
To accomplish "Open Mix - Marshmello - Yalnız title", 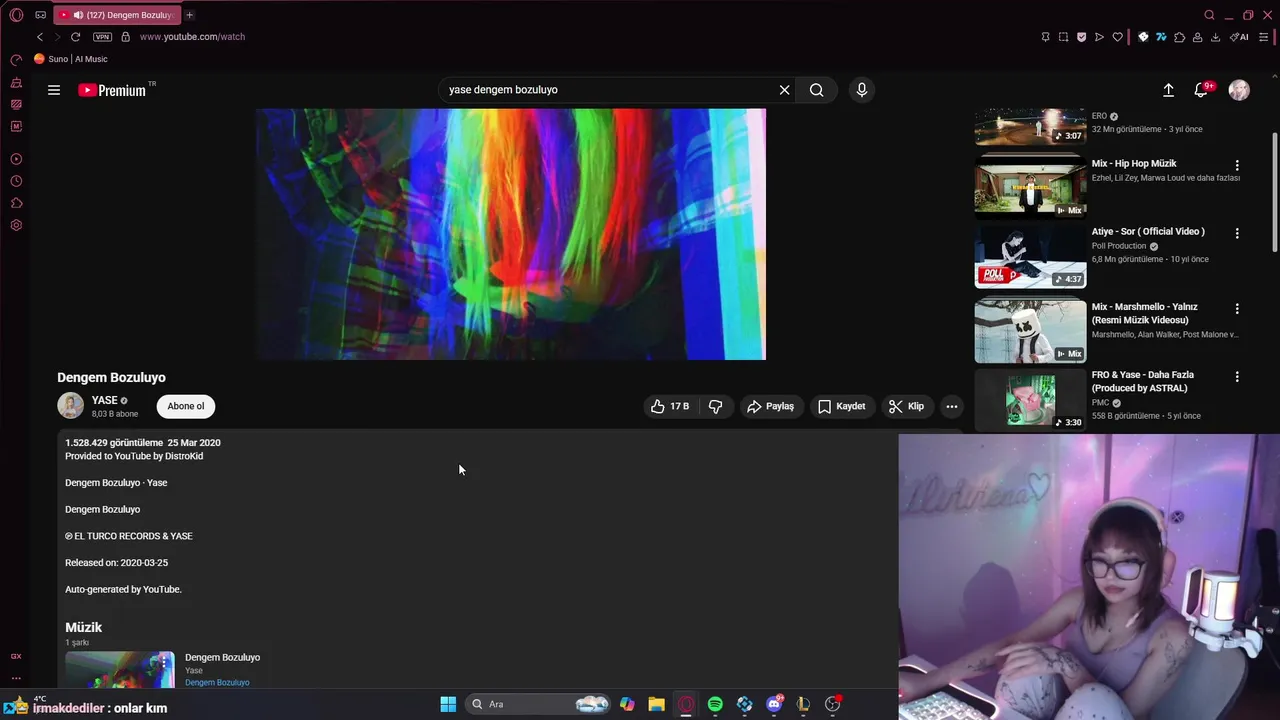I will point(1145,313).
